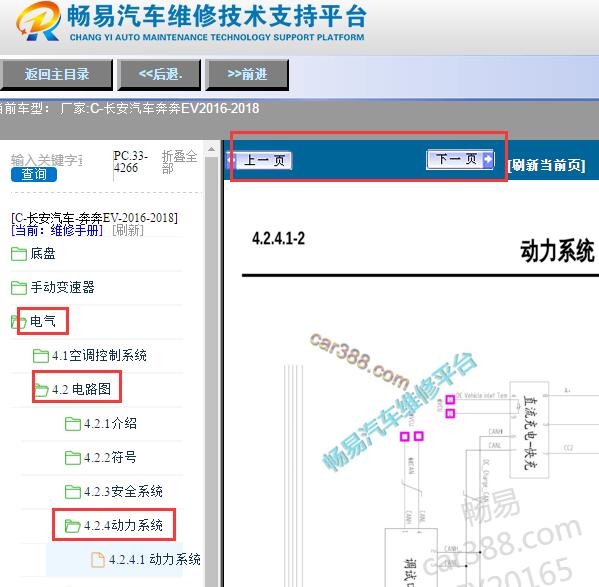Click the 下一页 next page button
The height and width of the screenshot is (587, 599).
pos(460,160)
